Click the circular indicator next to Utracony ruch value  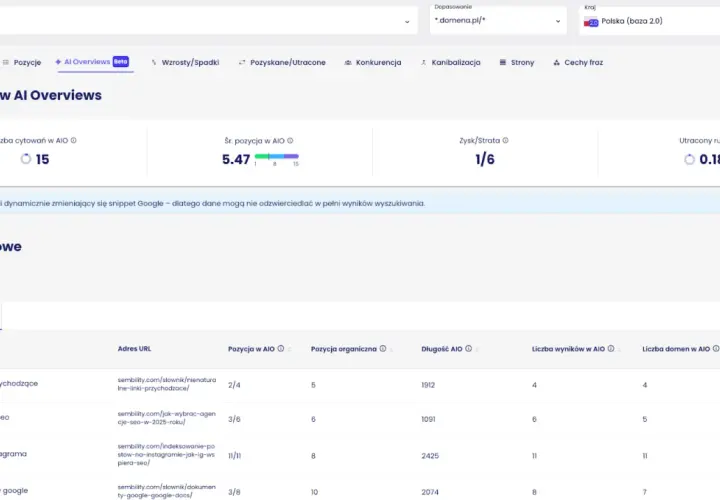coord(689,159)
